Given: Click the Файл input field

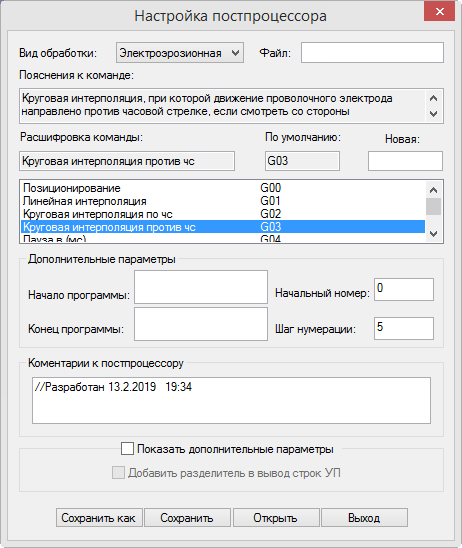Looking at the screenshot, I should pyautogui.click(x=372, y=53).
